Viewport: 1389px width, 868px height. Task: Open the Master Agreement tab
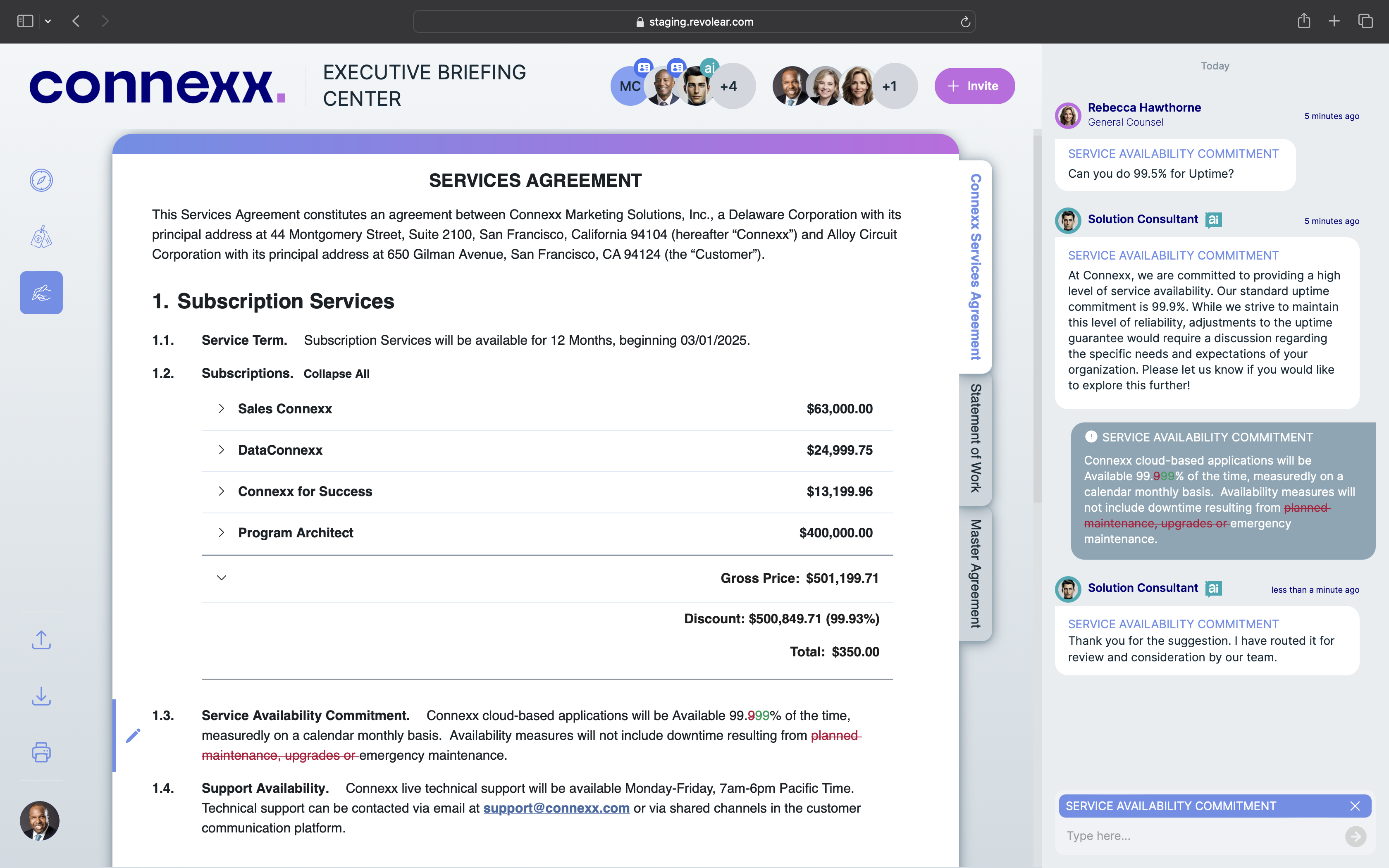(x=975, y=574)
